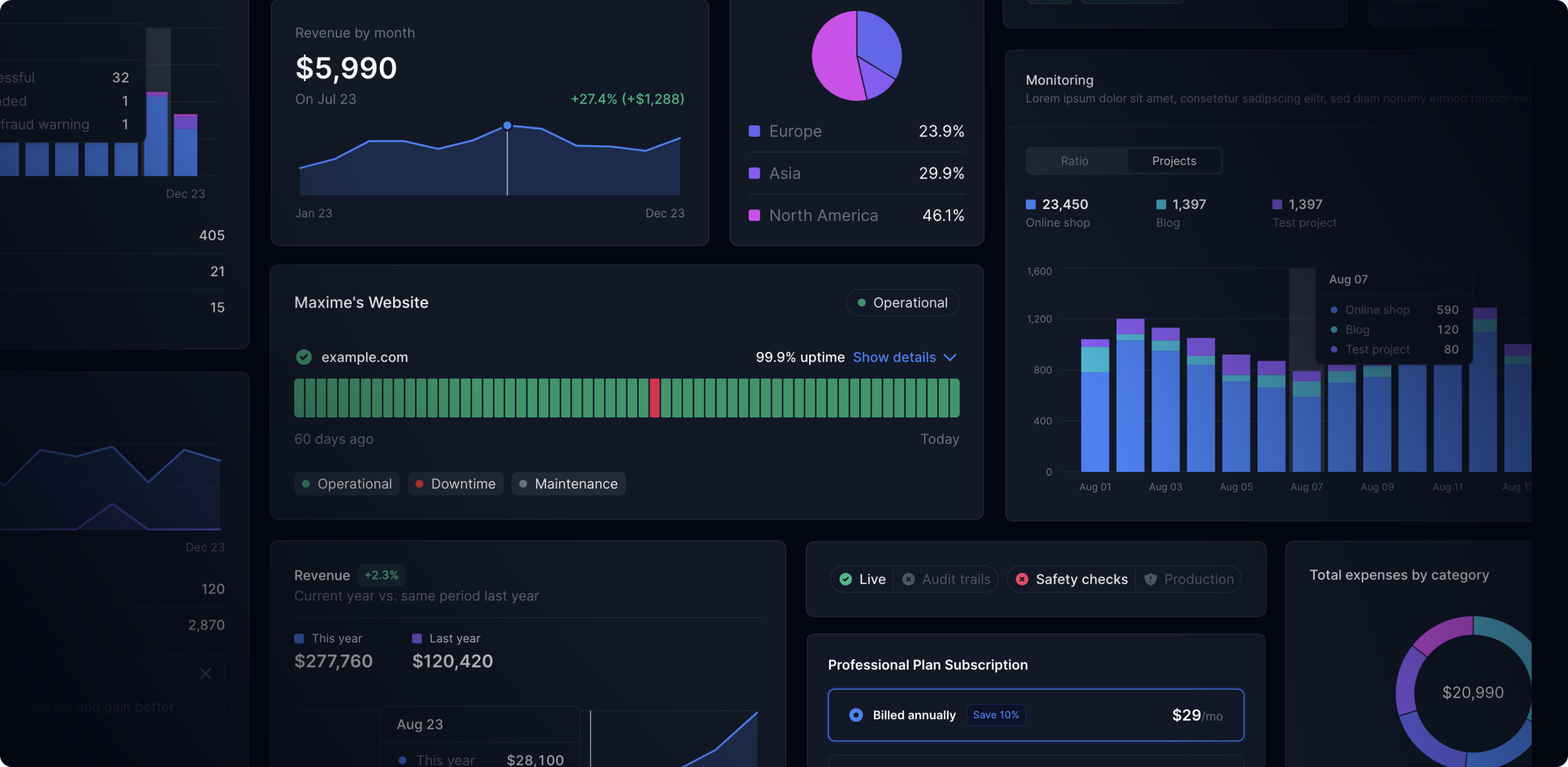Viewport: 1568px width, 767px height.
Task: Toggle the Operational legend filter chip
Action: click(347, 484)
